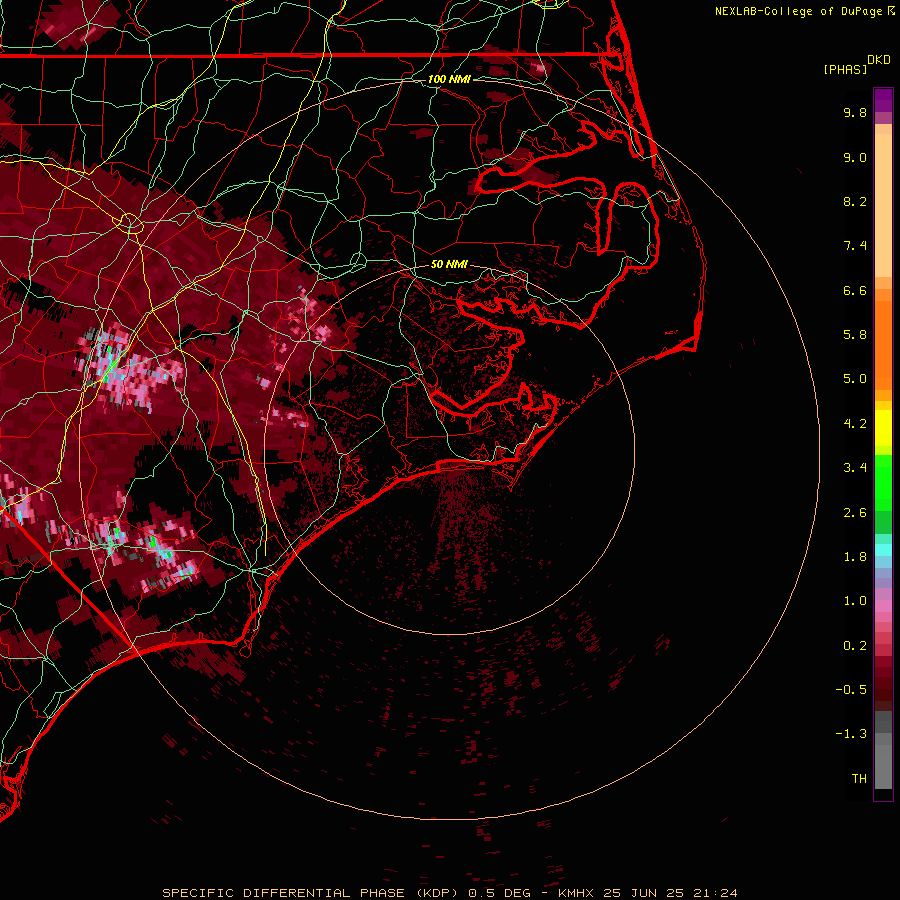Select the -0.5 scale value
Viewport: 900px width, 900px height.
point(851,690)
